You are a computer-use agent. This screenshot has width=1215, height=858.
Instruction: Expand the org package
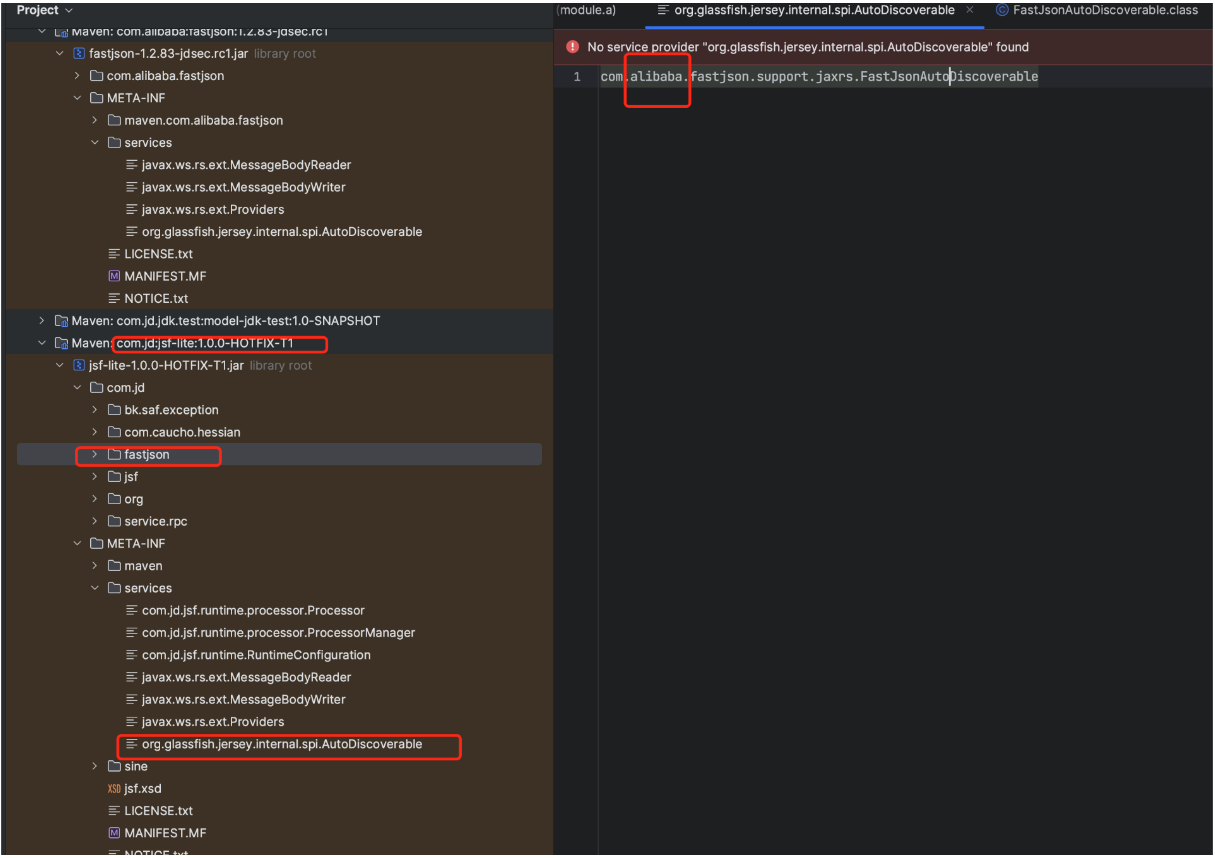(95, 499)
